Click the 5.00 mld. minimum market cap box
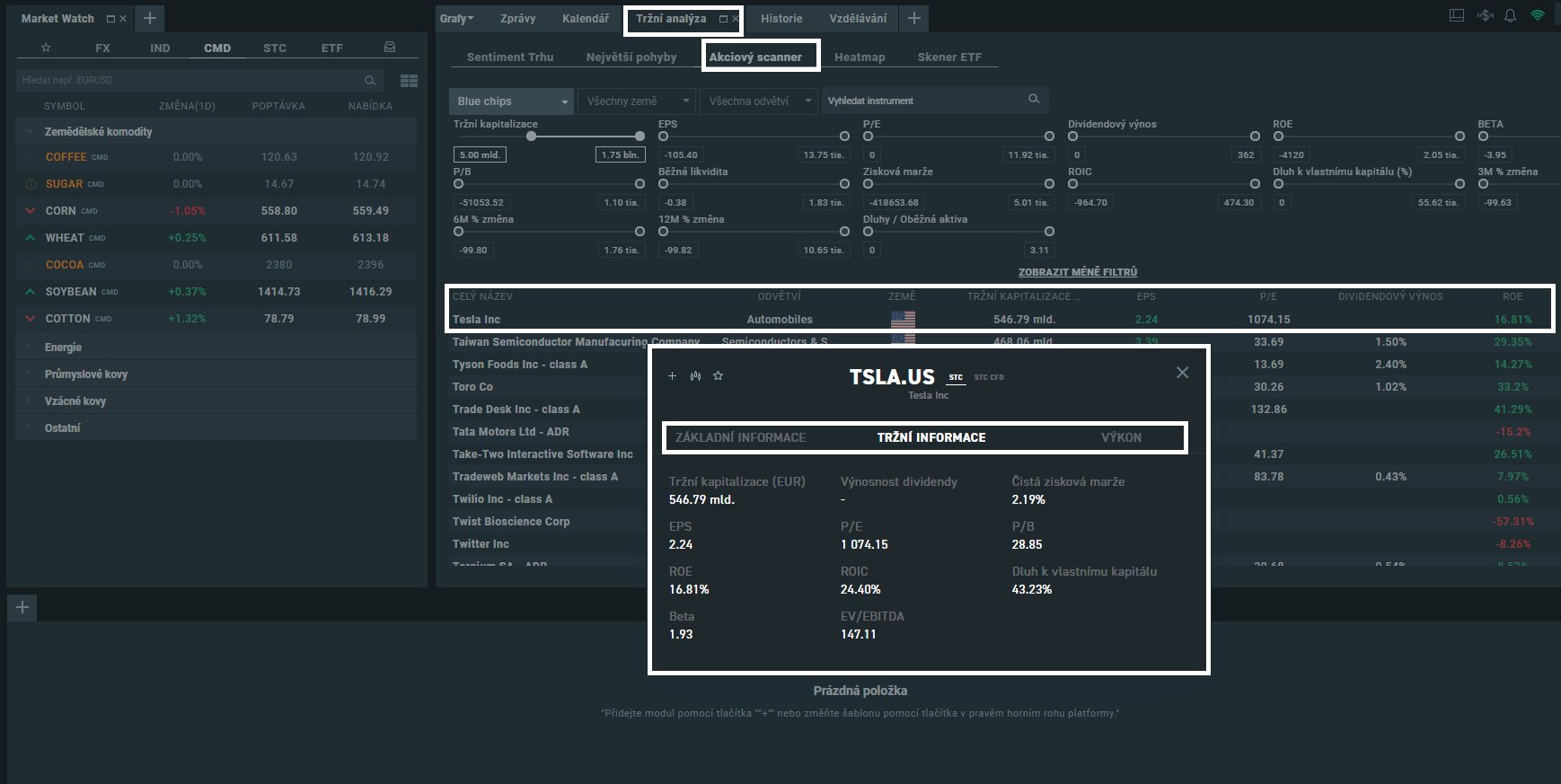The image size is (1561, 784). 480,154
